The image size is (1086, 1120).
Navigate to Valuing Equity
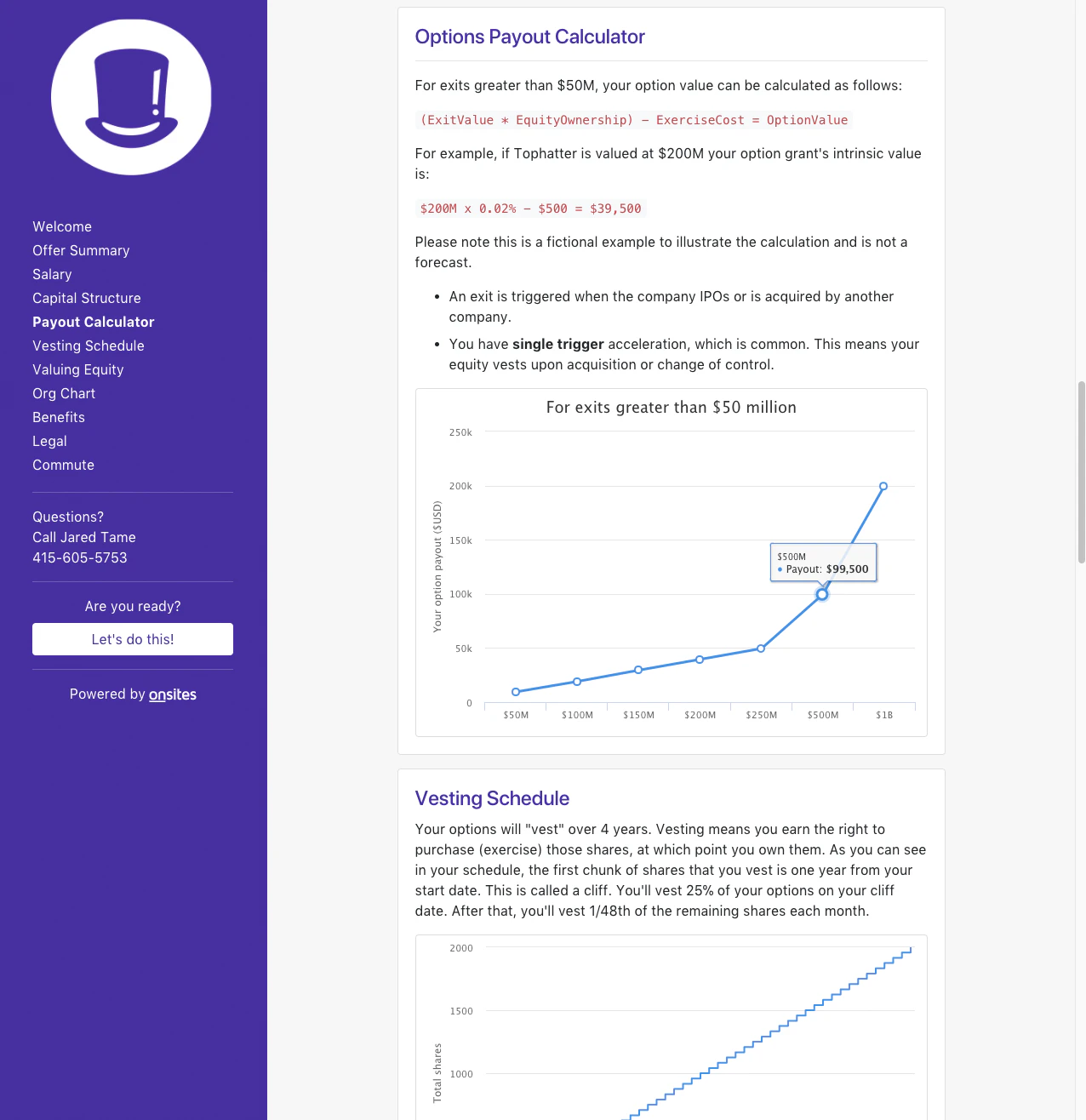point(77,369)
